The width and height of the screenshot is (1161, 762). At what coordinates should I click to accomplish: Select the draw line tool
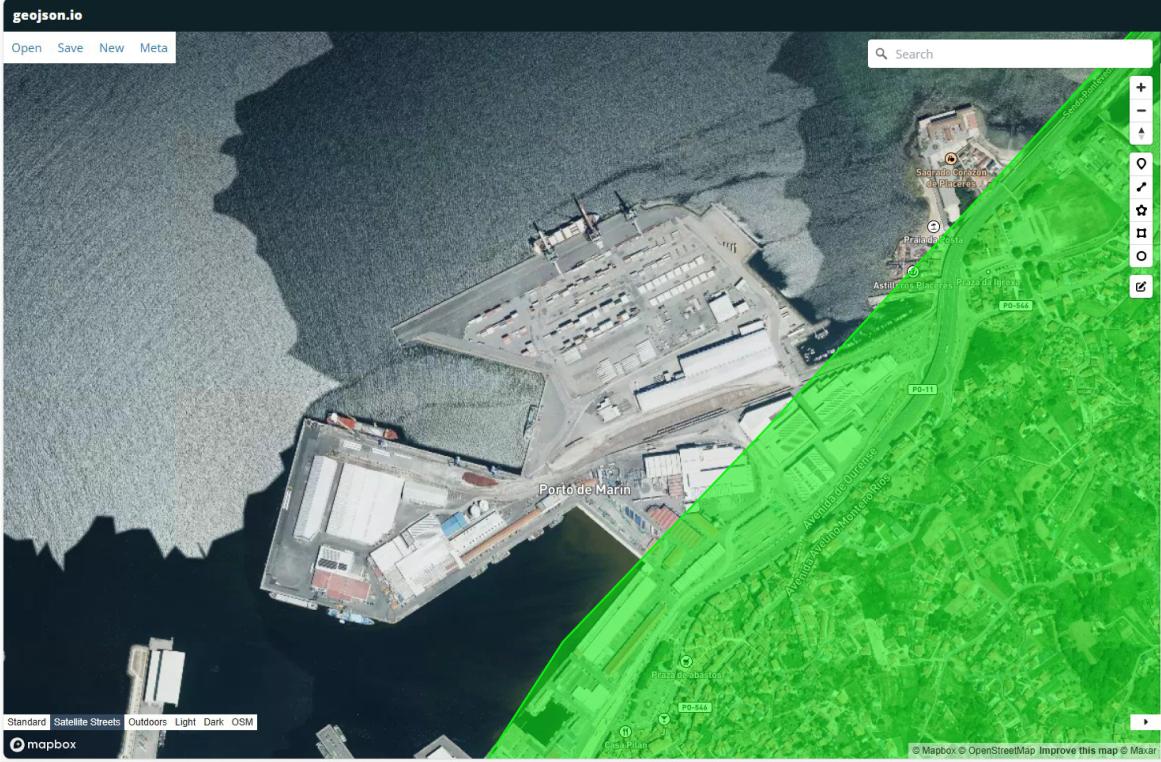[x=1140, y=187]
